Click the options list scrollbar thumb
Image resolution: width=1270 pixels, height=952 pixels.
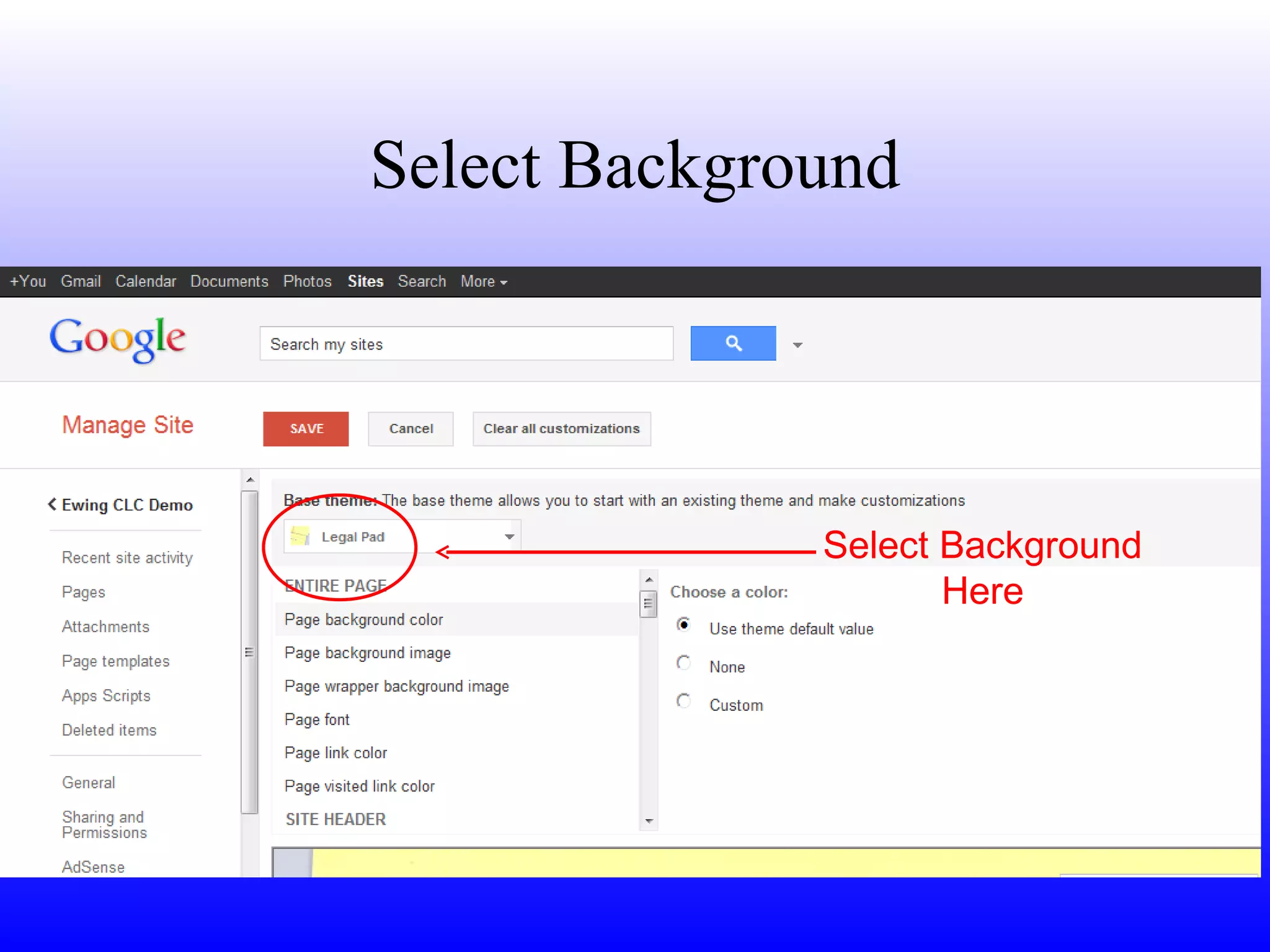pyautogui.click(x=649, y=604)
